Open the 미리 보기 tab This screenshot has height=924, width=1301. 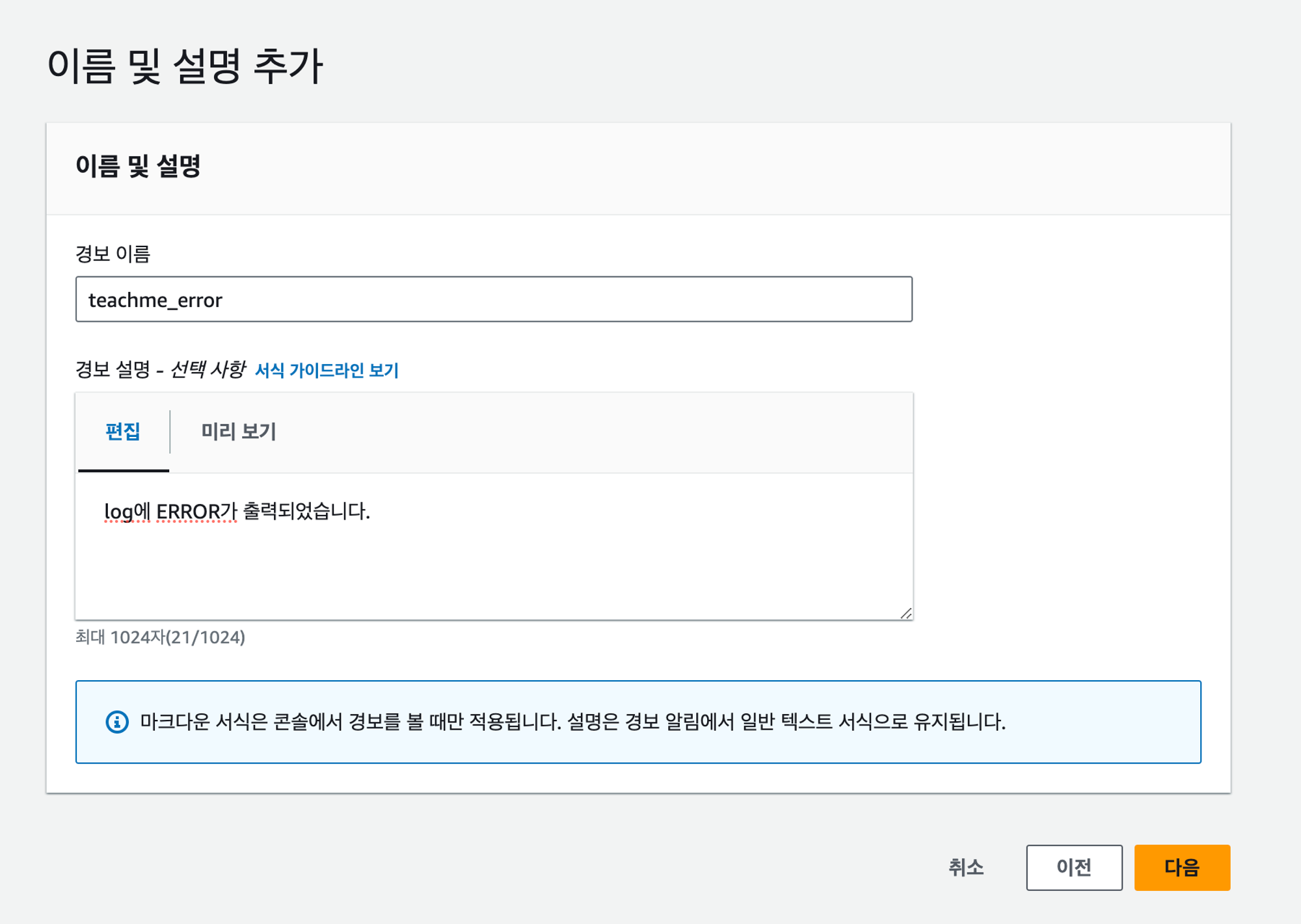pos(239,432)
